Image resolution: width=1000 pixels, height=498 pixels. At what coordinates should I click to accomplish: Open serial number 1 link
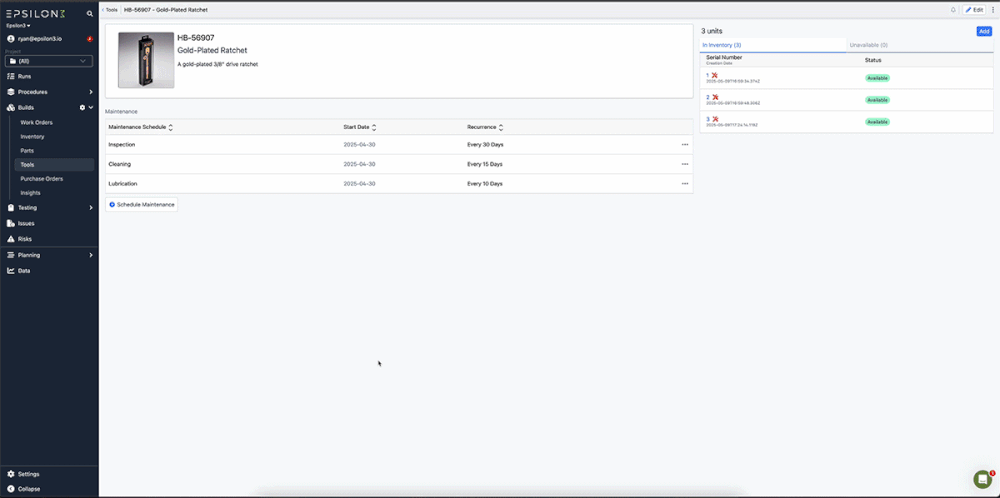[x=707, y=75]
